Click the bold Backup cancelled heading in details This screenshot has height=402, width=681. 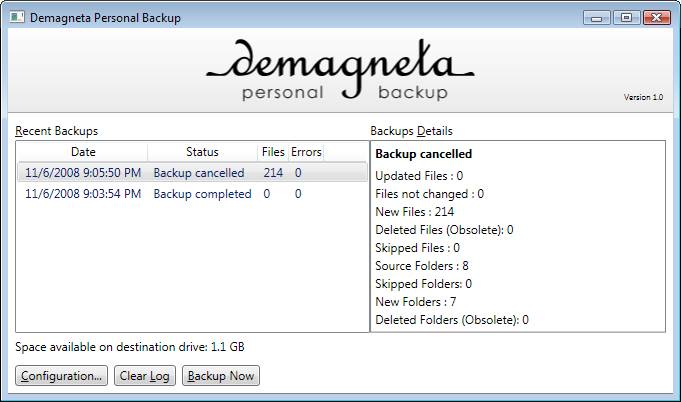point(423,154)
